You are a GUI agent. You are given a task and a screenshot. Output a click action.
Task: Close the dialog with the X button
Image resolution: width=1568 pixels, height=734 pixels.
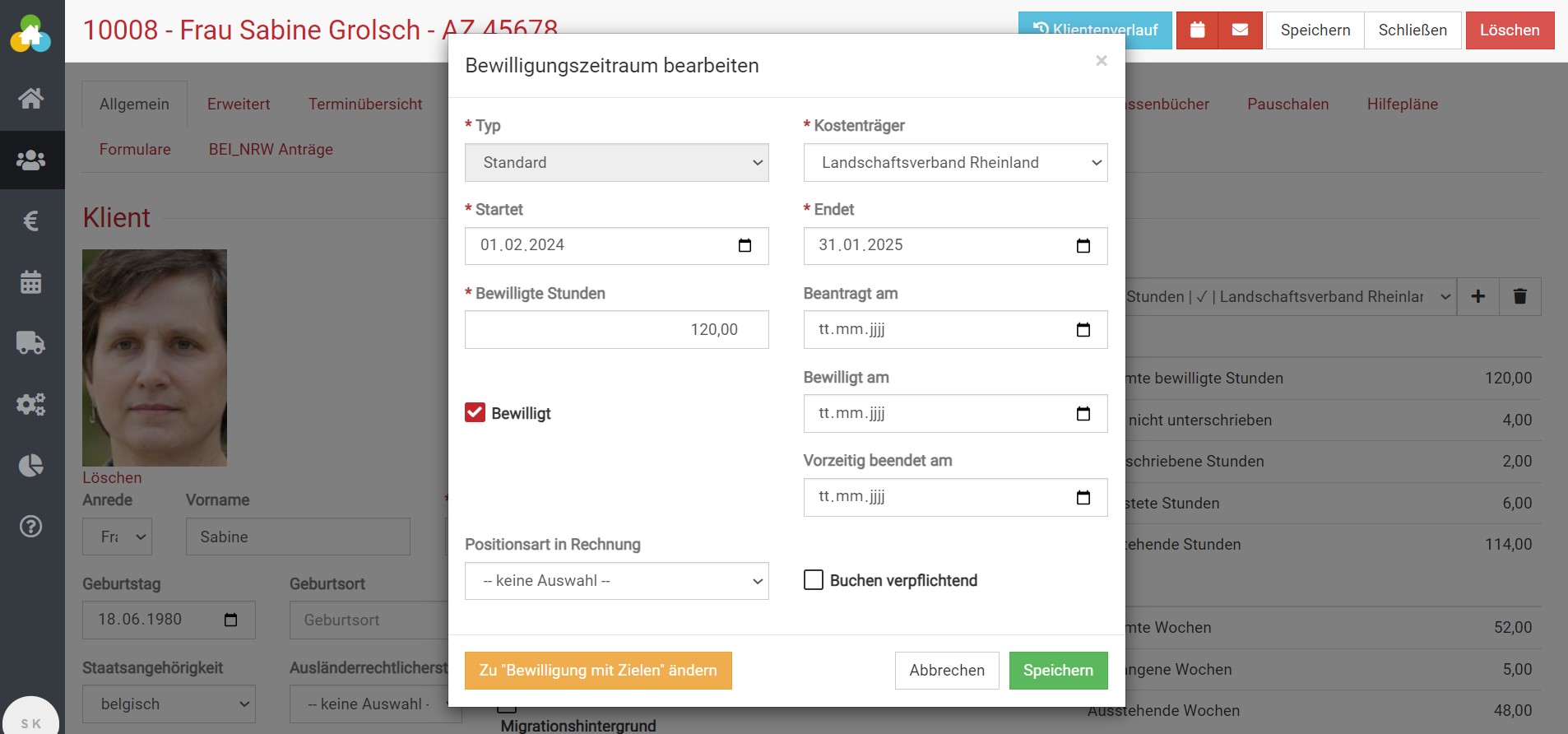(x=1102, y=61)
